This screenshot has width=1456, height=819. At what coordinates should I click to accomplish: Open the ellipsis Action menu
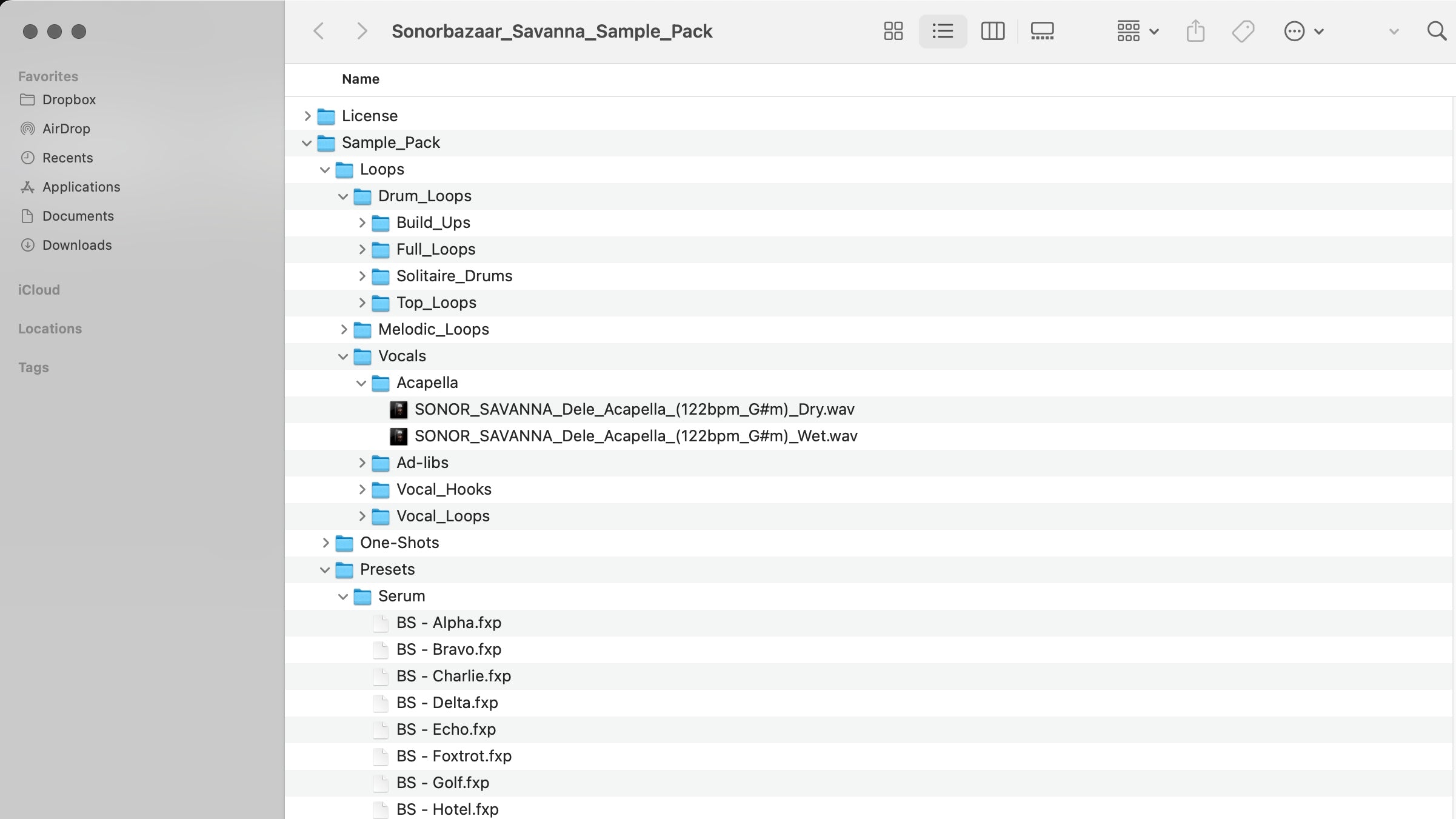click(x=1303, y=31)
